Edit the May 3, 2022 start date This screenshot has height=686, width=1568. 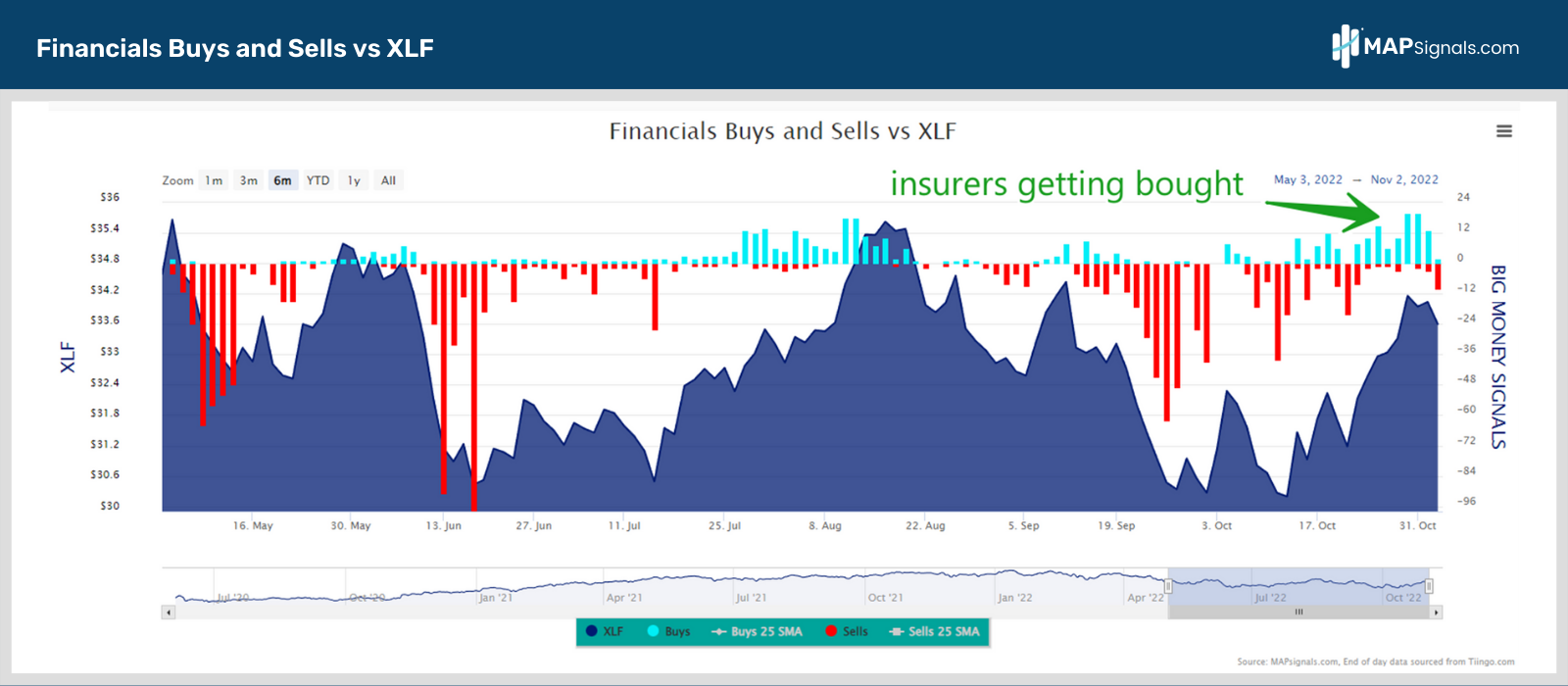pyautogui.click(x=1308, y=179)
